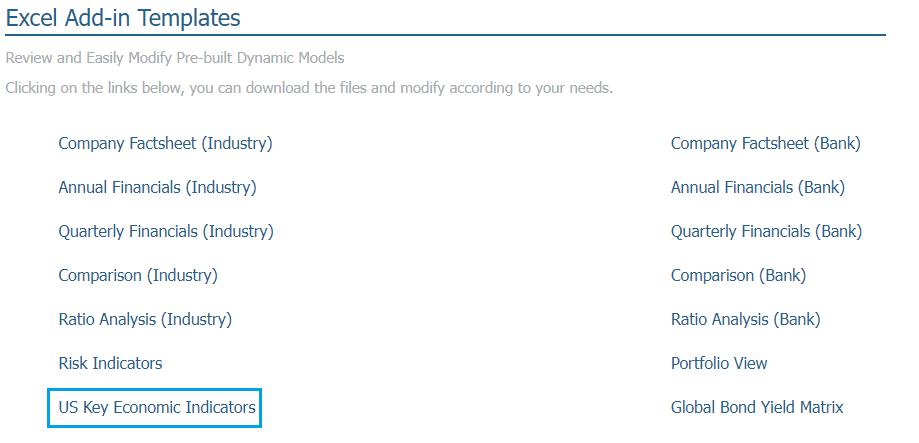Select the Ratio Analysis (Bank) link
This screenshot has height=443, width=919.
[746, 319]
